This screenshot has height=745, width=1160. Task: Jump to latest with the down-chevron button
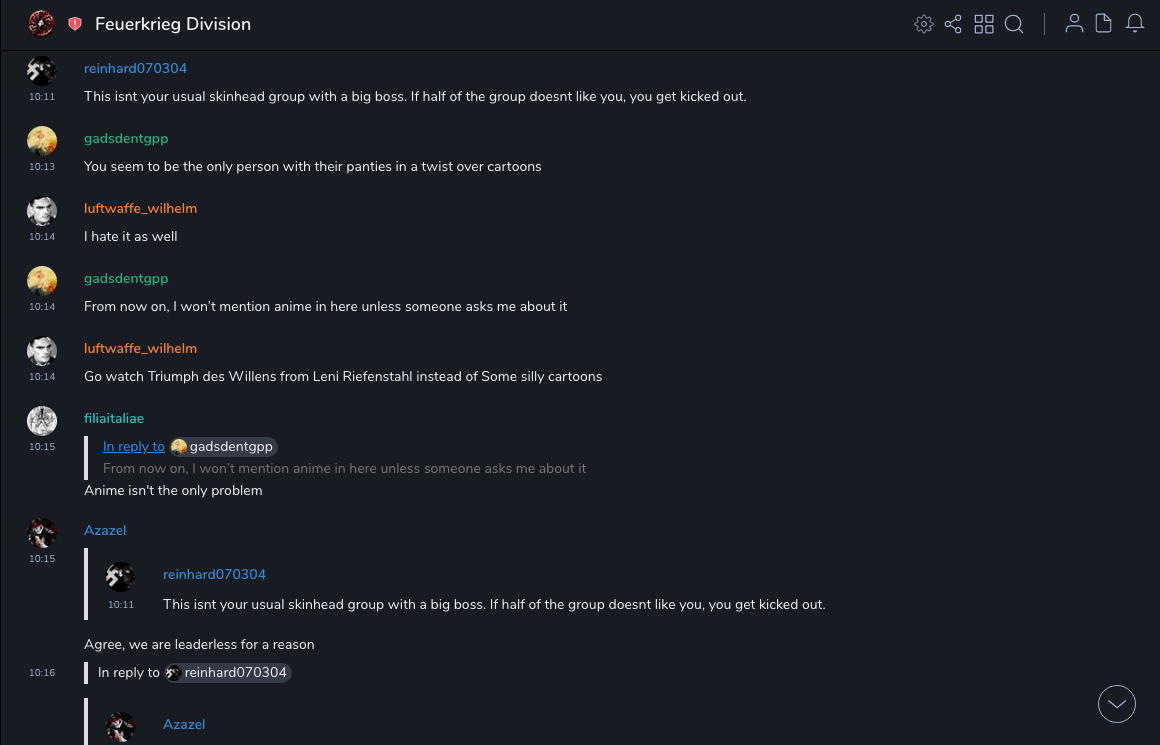(x=1117, y=704)
